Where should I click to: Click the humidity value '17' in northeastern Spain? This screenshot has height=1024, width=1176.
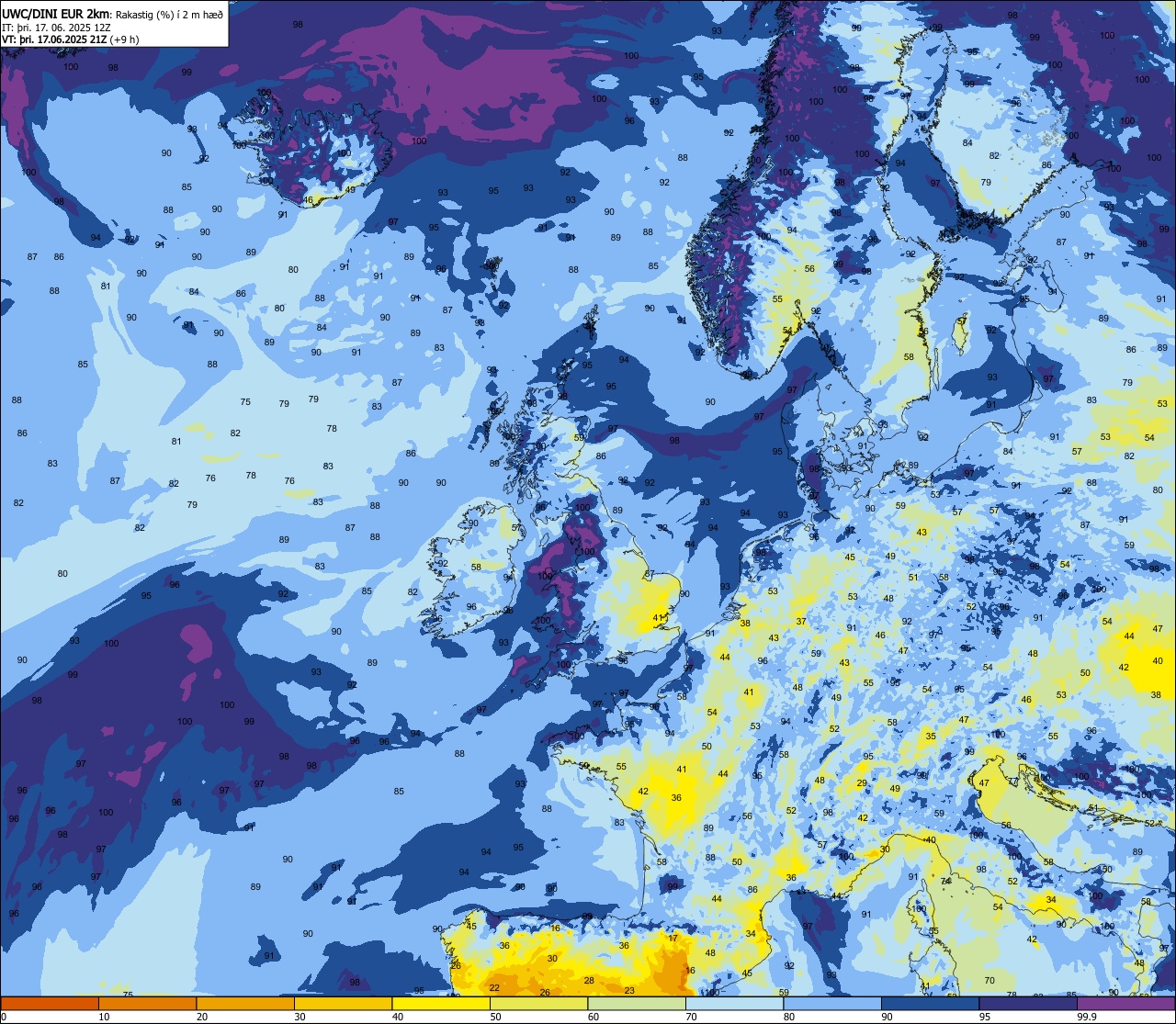point(673,938)
